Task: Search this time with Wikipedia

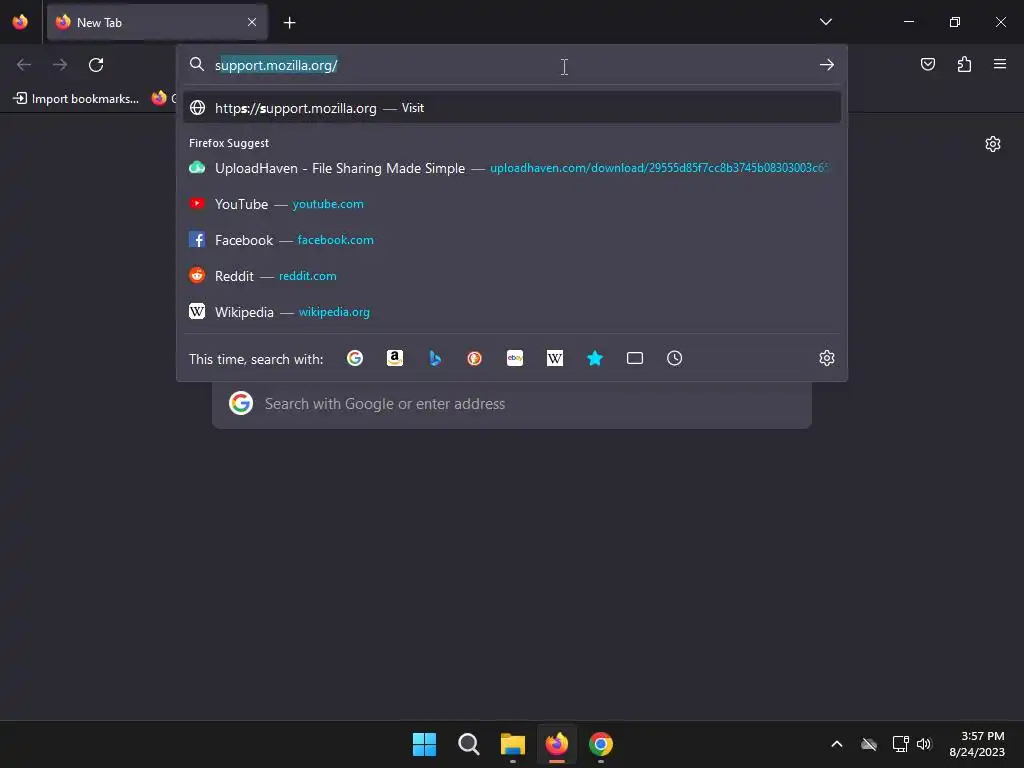Action: [x=554, y=358]
